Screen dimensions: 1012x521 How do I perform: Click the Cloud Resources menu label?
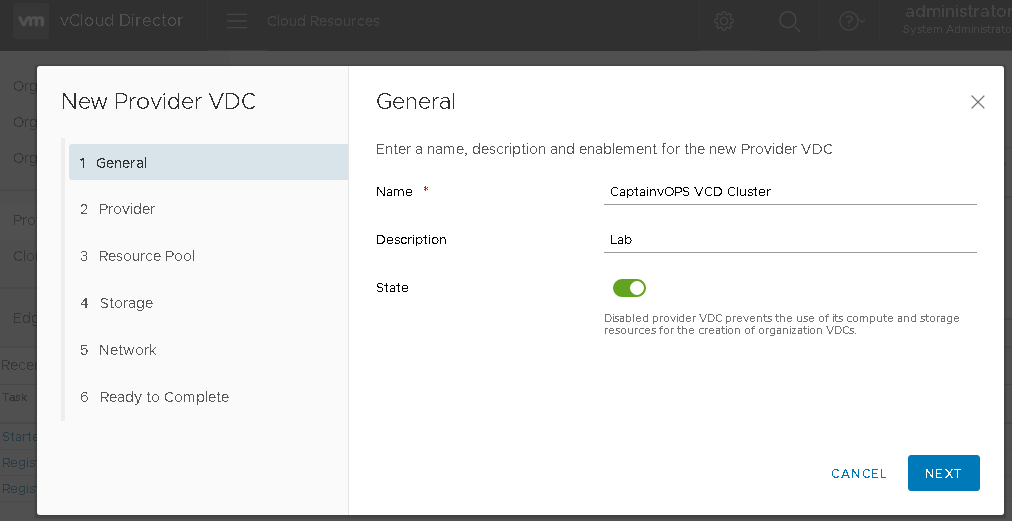point(323,21)
